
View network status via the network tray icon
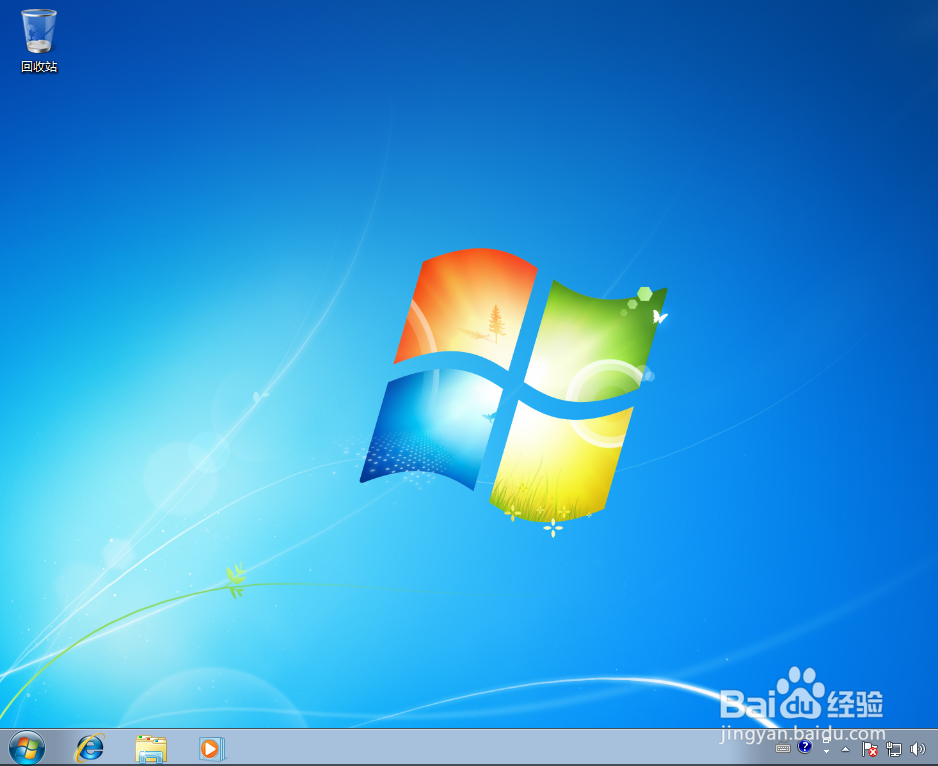896,749
